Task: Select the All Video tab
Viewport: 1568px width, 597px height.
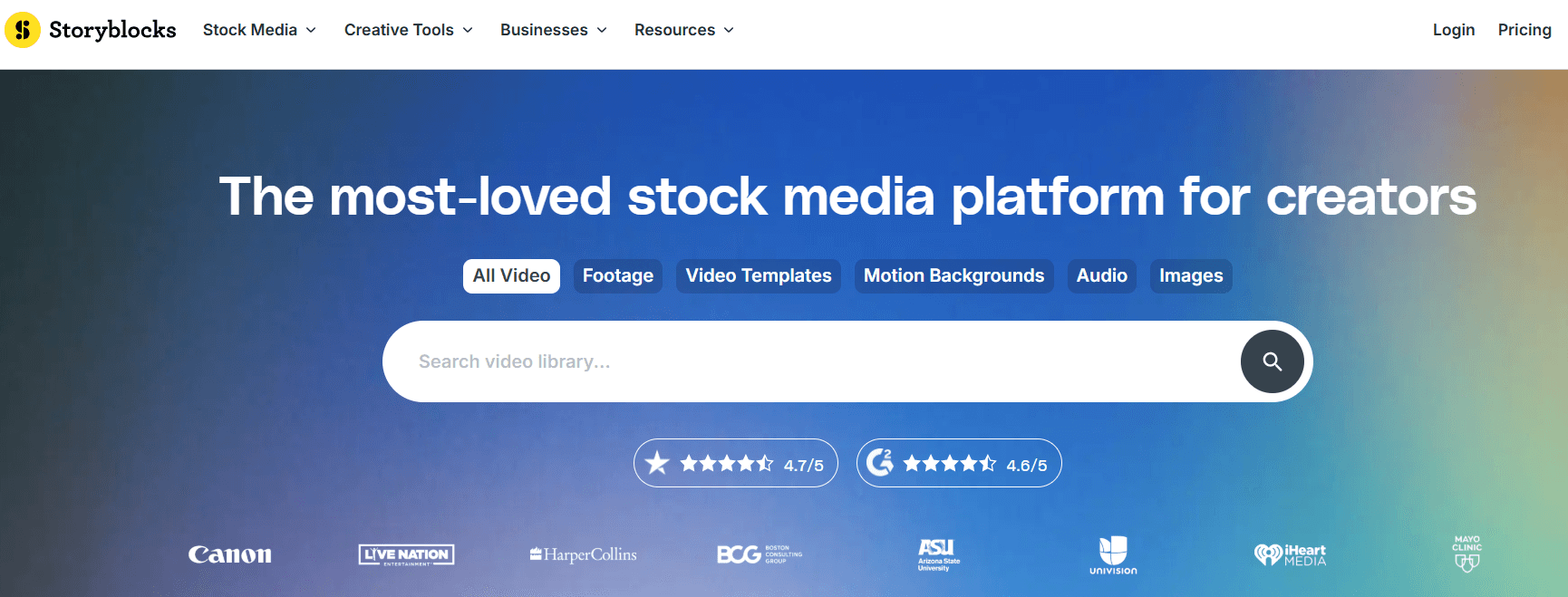Action: pos(511,275)
